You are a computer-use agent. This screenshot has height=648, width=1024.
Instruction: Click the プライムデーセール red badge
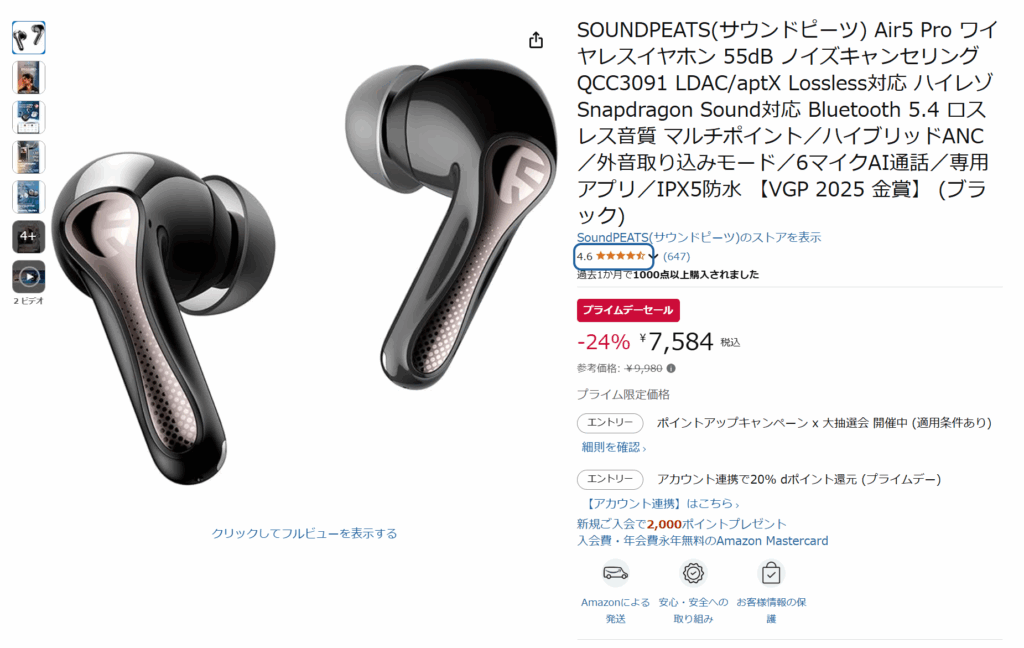tap(628, 310)
